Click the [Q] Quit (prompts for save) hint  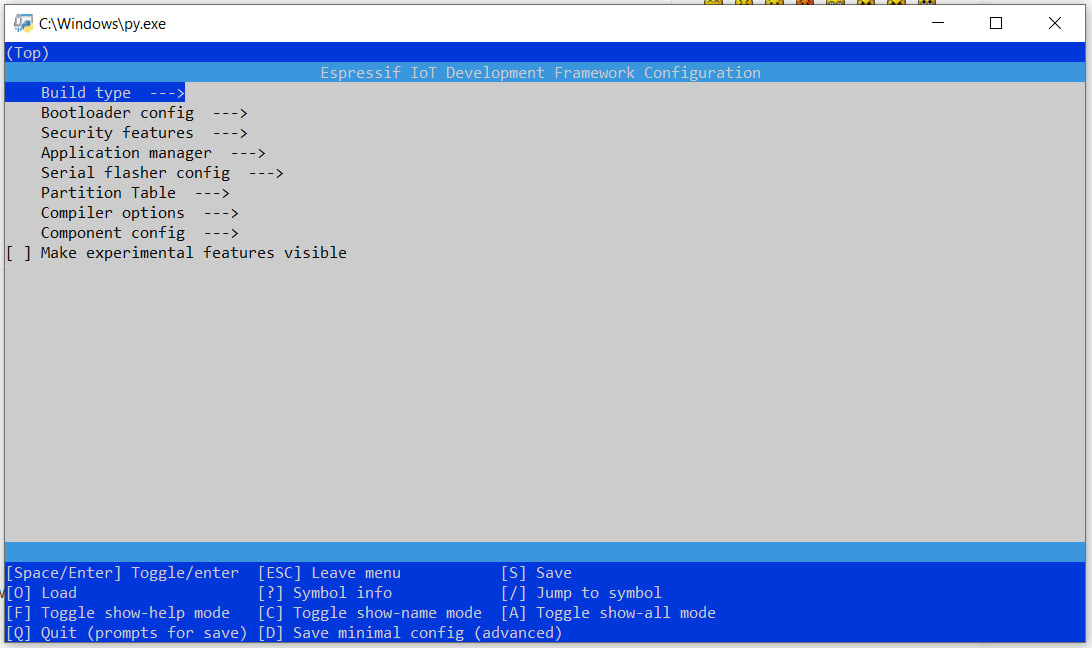[x=126, y=633]
